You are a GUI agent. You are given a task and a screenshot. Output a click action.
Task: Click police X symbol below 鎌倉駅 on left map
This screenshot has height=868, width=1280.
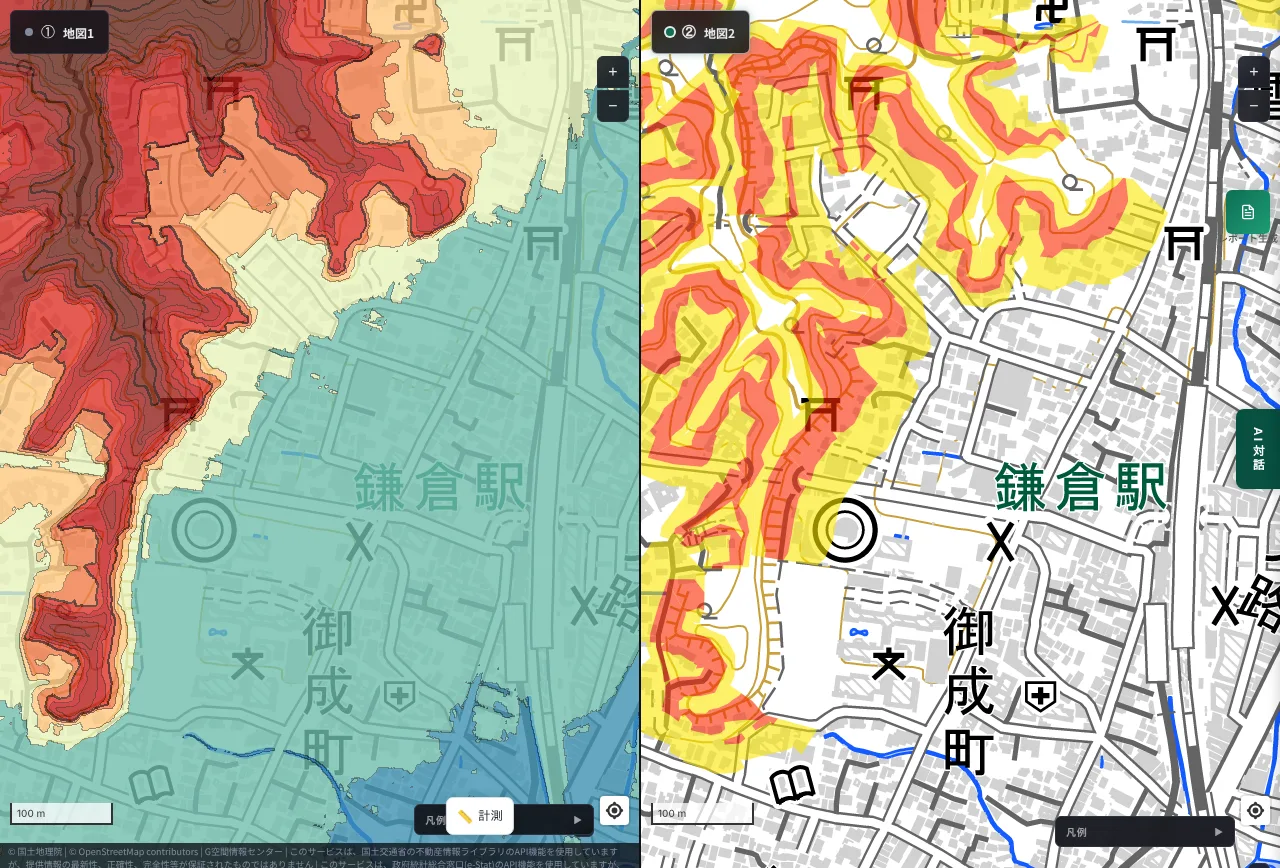coord(360,541)
